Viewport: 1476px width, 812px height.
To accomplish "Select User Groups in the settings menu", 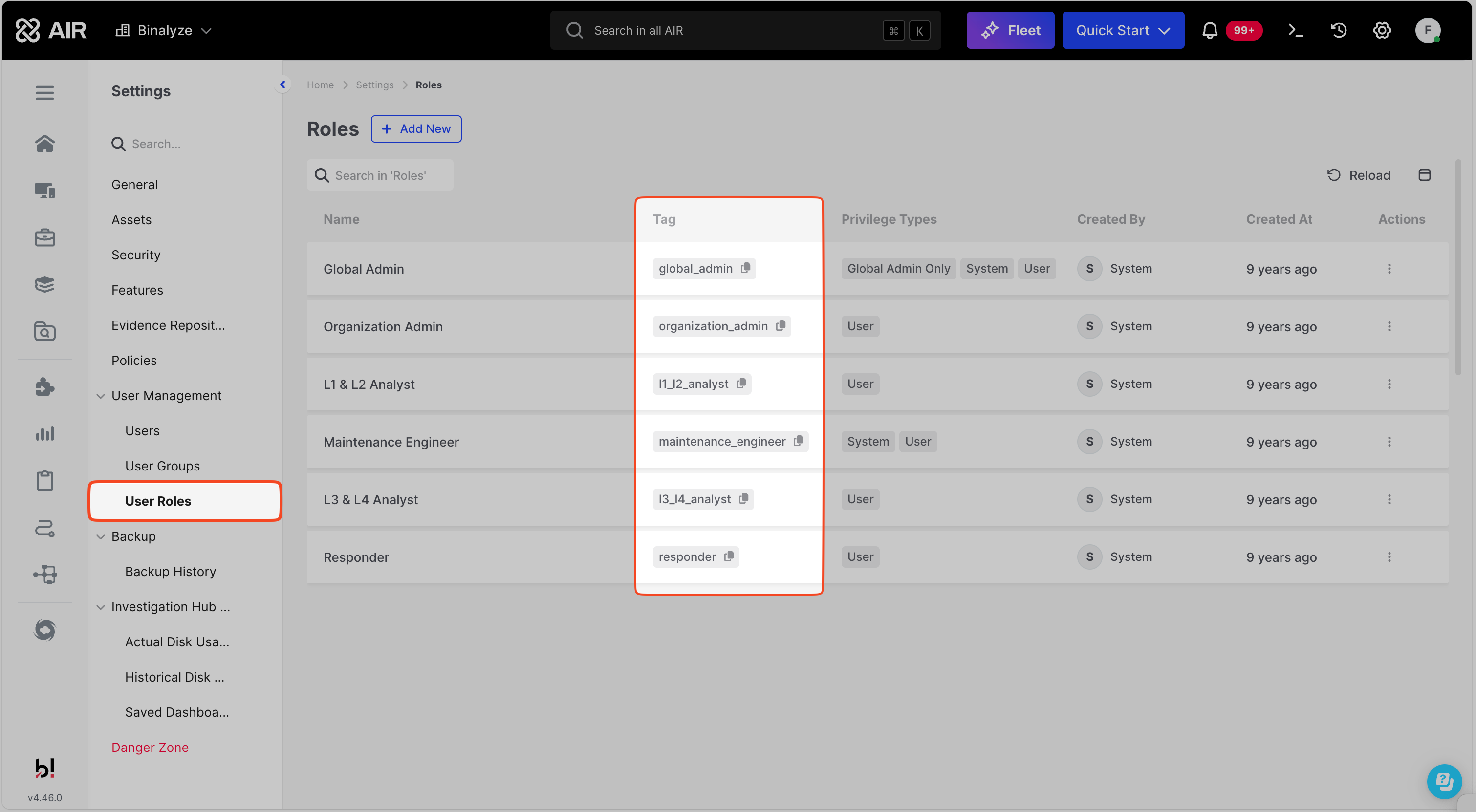I will [x=162, y=466].
